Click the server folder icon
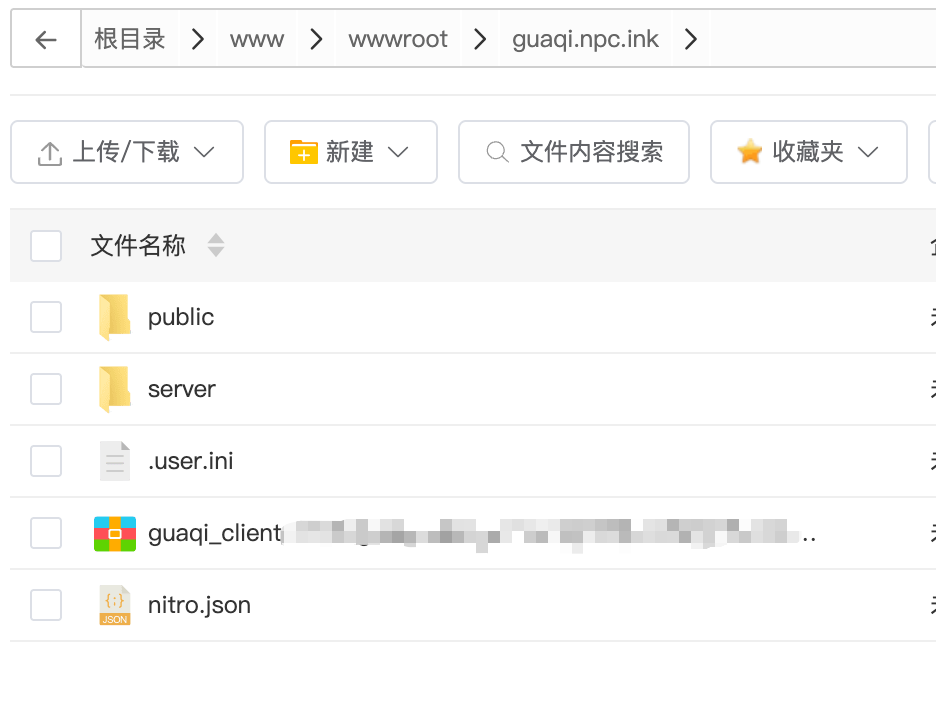This screenshot has width=936, height=704. [x=115, y=389]
